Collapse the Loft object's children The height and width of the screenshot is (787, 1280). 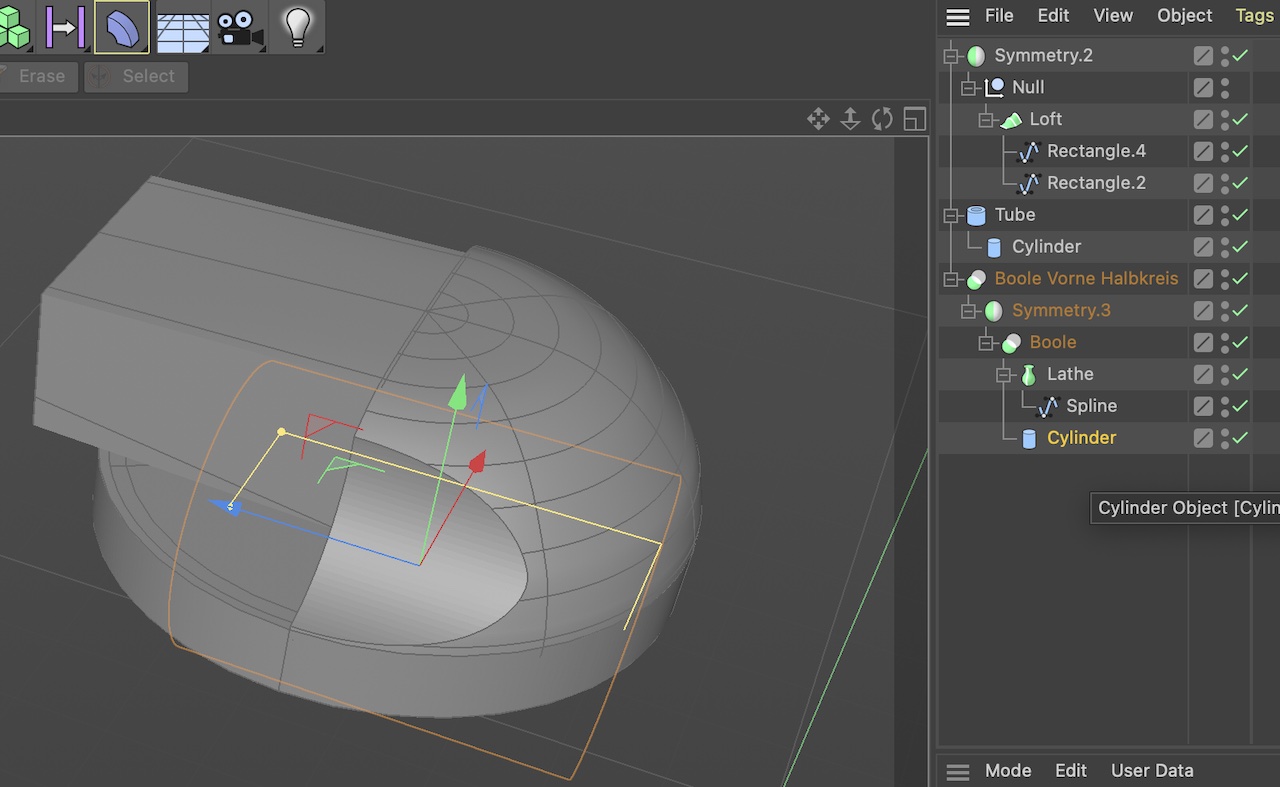pyautogui.click(x=986, y=120)
